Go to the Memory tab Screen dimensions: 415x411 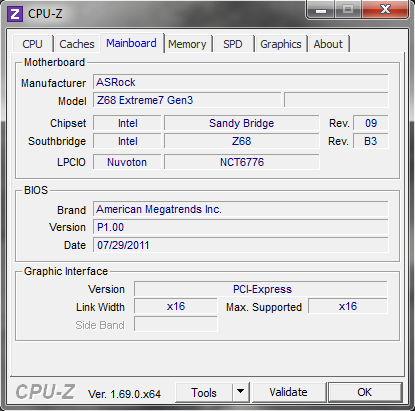click(187, 44)
